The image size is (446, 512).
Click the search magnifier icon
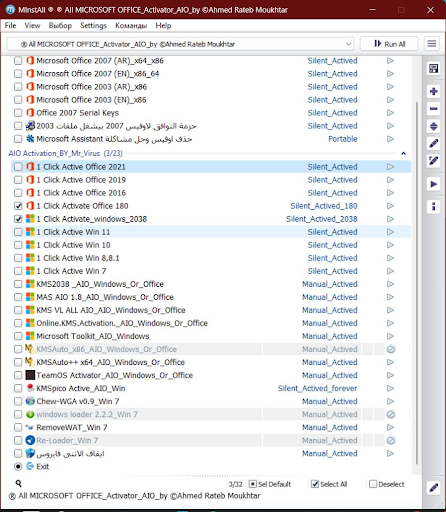click(19, 483)
